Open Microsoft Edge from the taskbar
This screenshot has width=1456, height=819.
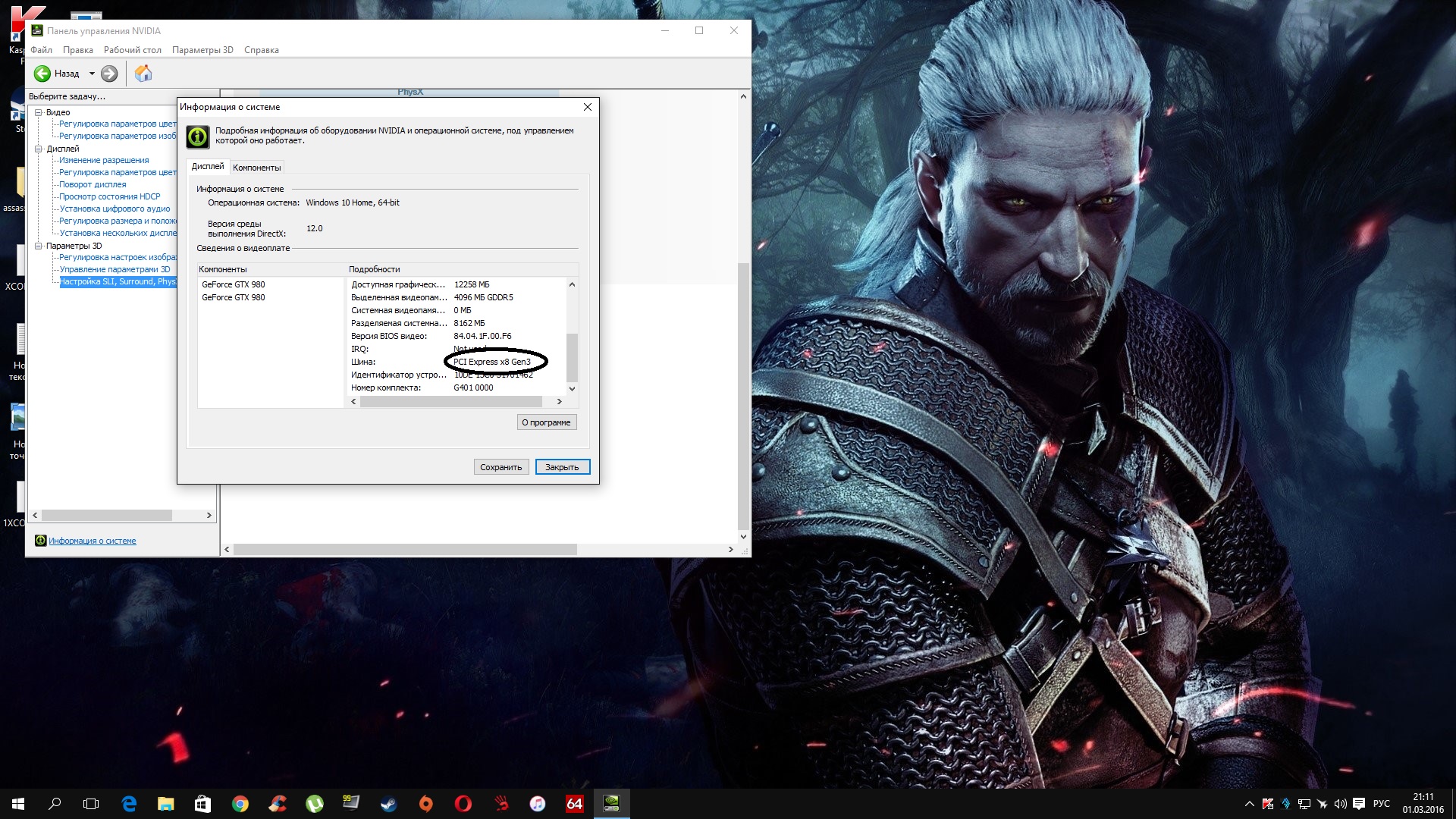(129, 804)
